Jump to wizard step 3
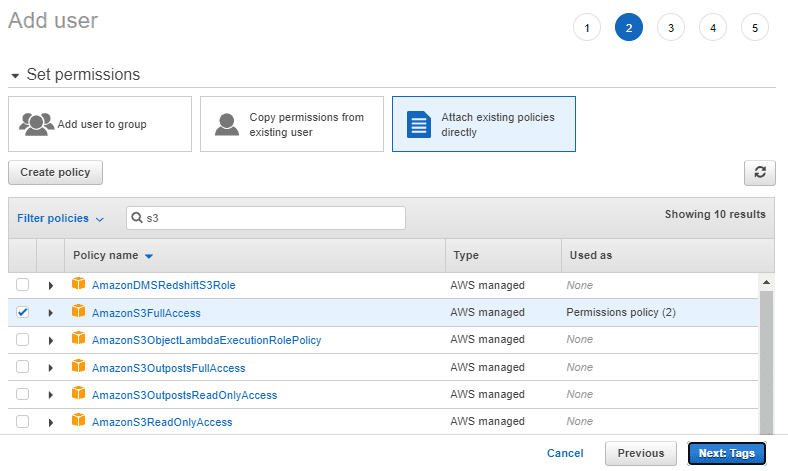Screen dimensions: 788x471 (x=670, y=28)
